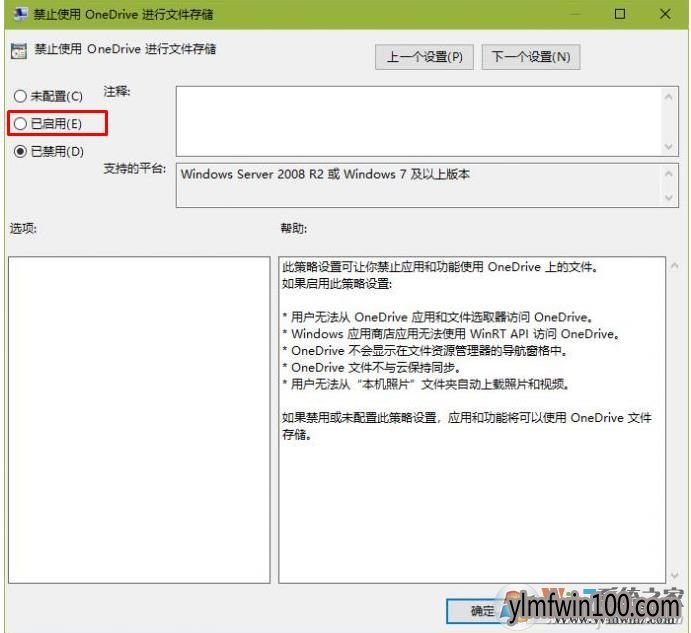Click supported platform box scroll up arrow
The height and width of the screenshot is (633, 691).
[x=669, y=174]
